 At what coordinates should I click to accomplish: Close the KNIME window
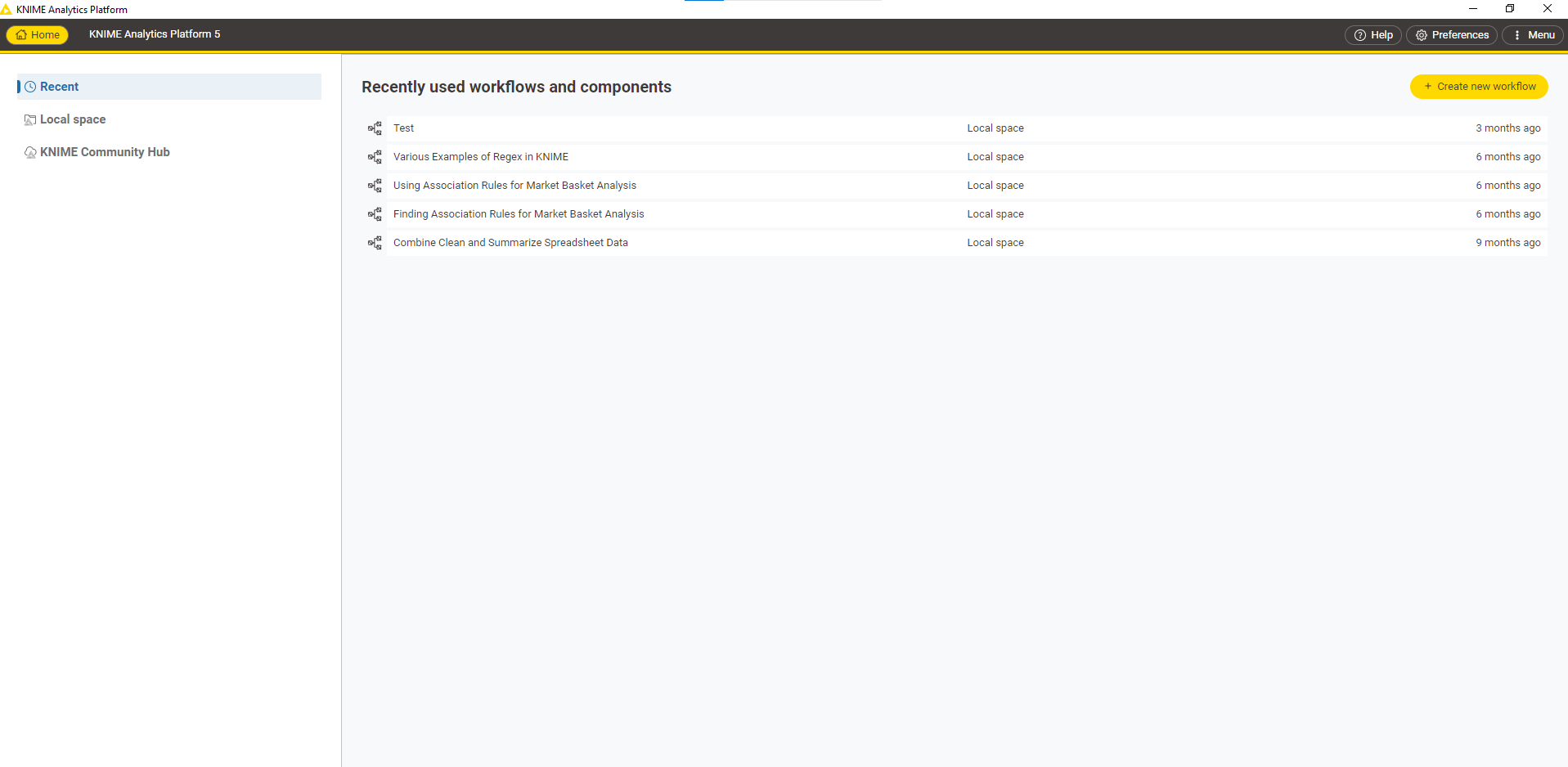[1548, 9]
